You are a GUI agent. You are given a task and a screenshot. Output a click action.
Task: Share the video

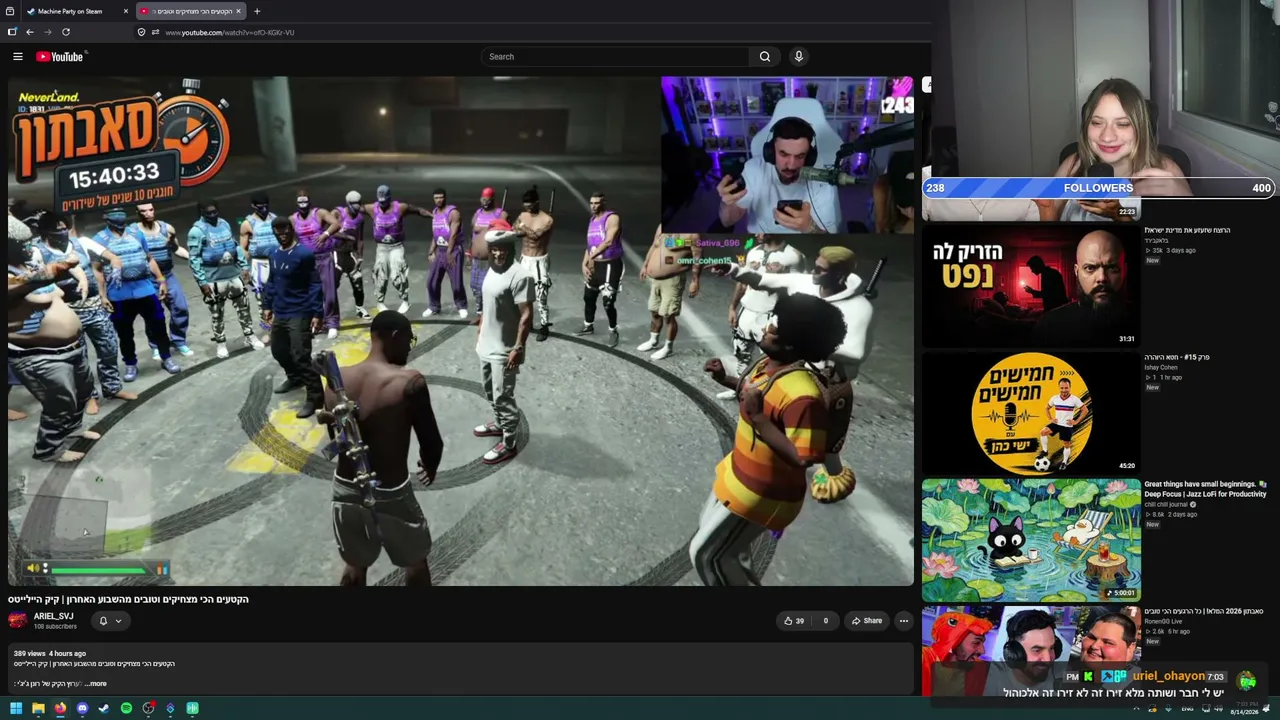(x=867, y=621)
